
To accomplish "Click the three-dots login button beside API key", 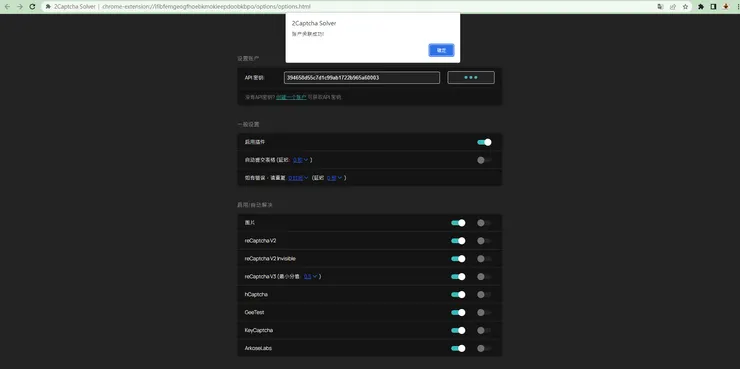I will point(471,77).
